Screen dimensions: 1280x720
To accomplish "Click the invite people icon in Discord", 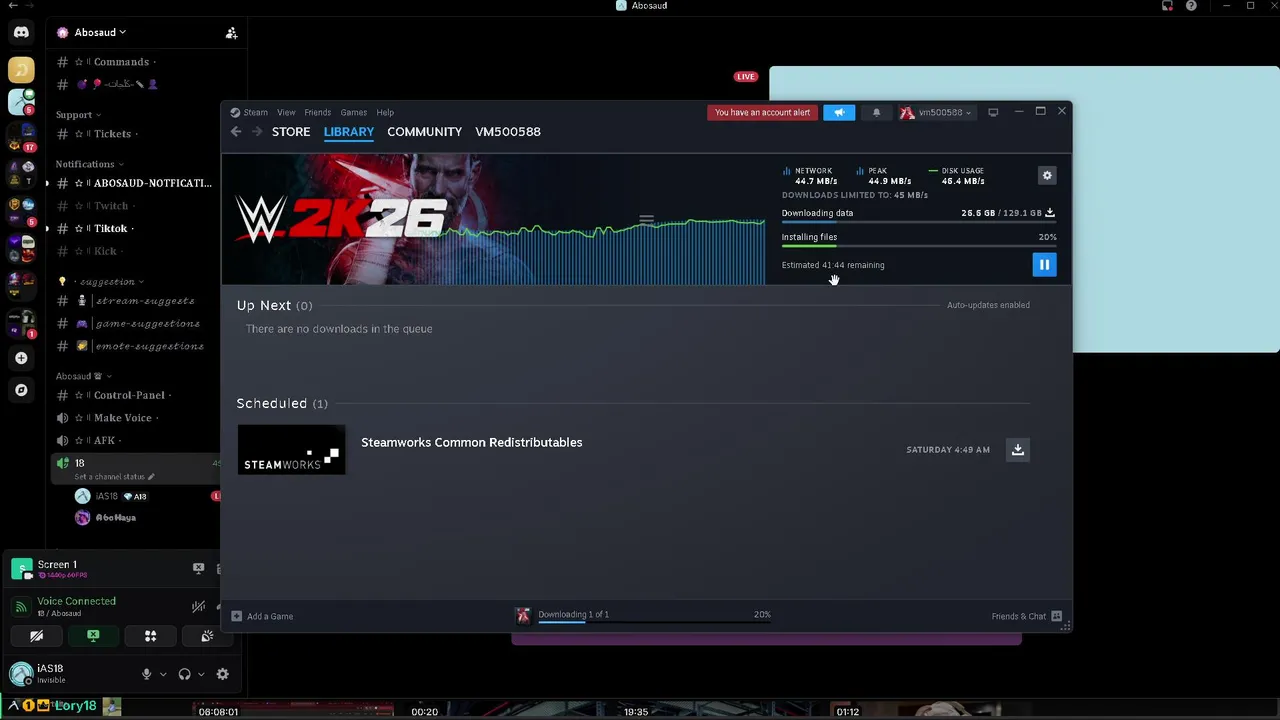I will pyautogui.click(x=231, y=33).
